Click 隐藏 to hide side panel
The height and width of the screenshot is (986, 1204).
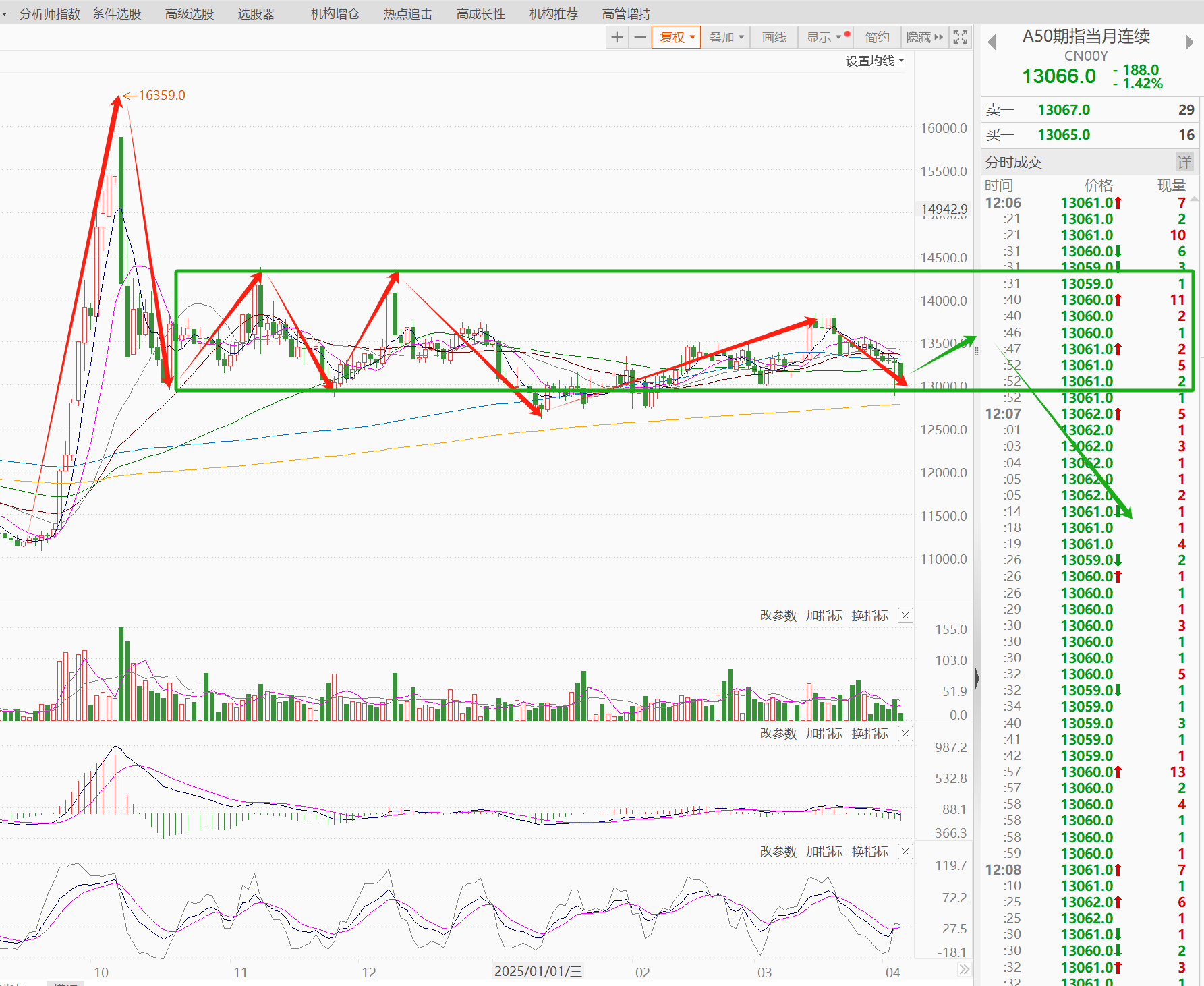tap(924, 38)
